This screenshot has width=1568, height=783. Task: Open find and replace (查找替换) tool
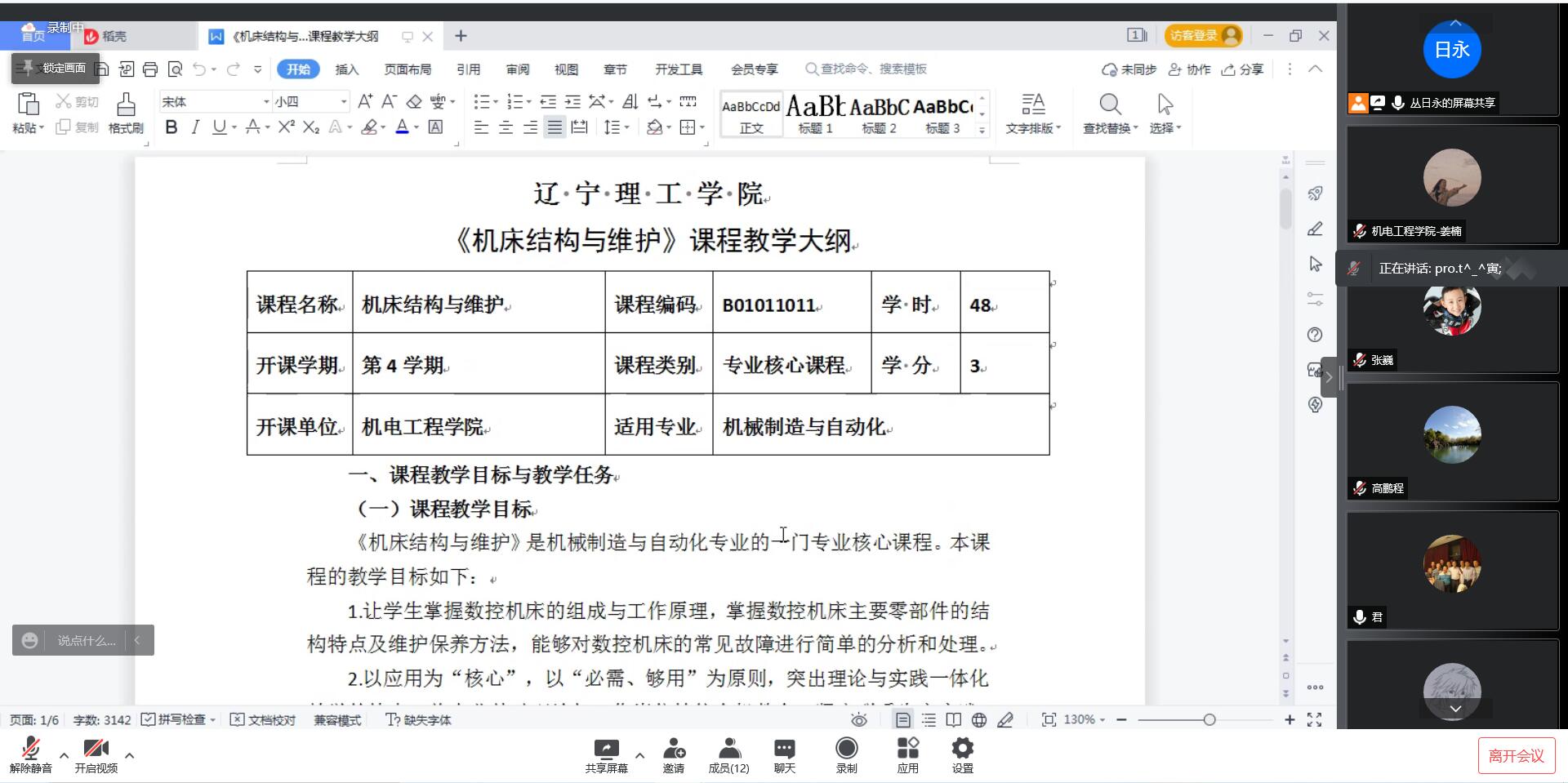[1110, 113]
